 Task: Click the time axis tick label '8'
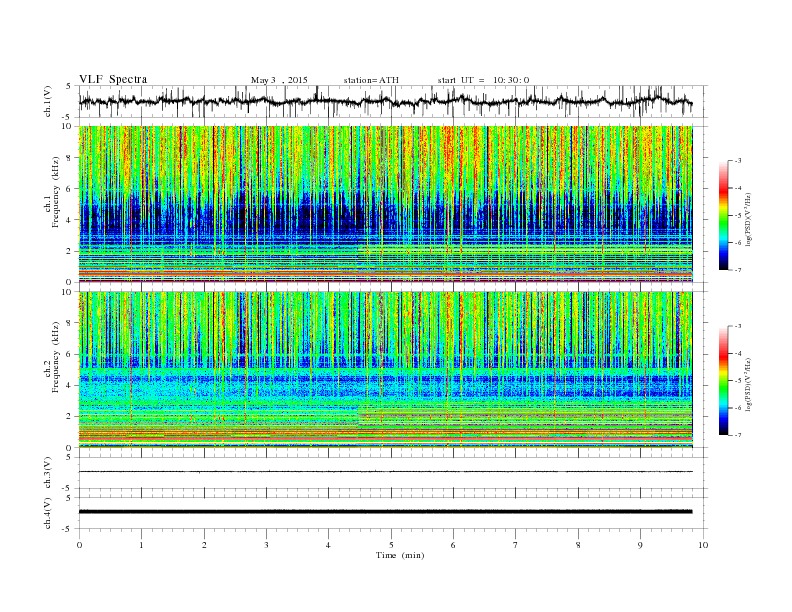pyautogui.click(x=578, y=545)
